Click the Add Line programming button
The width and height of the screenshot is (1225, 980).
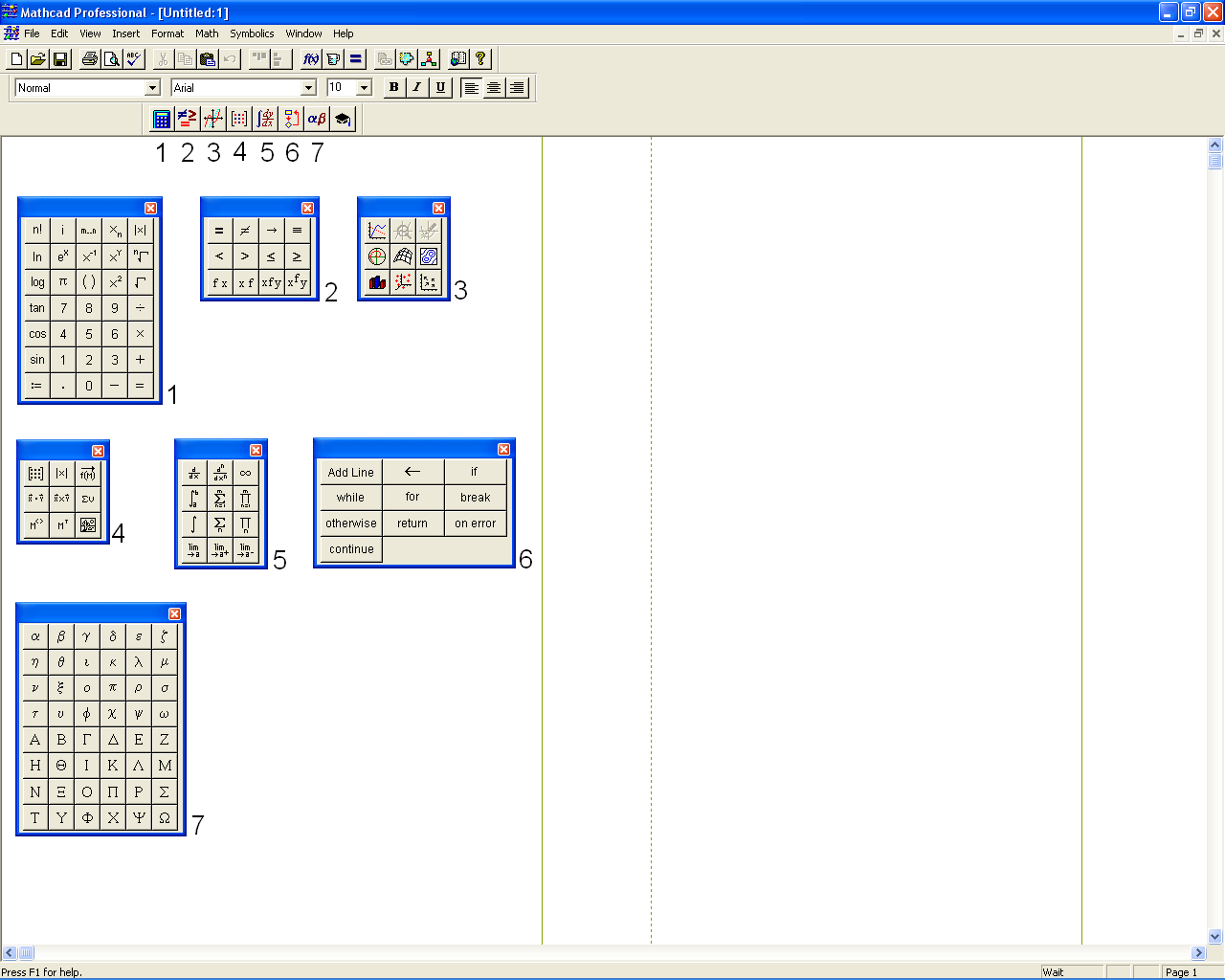point(350,472)
